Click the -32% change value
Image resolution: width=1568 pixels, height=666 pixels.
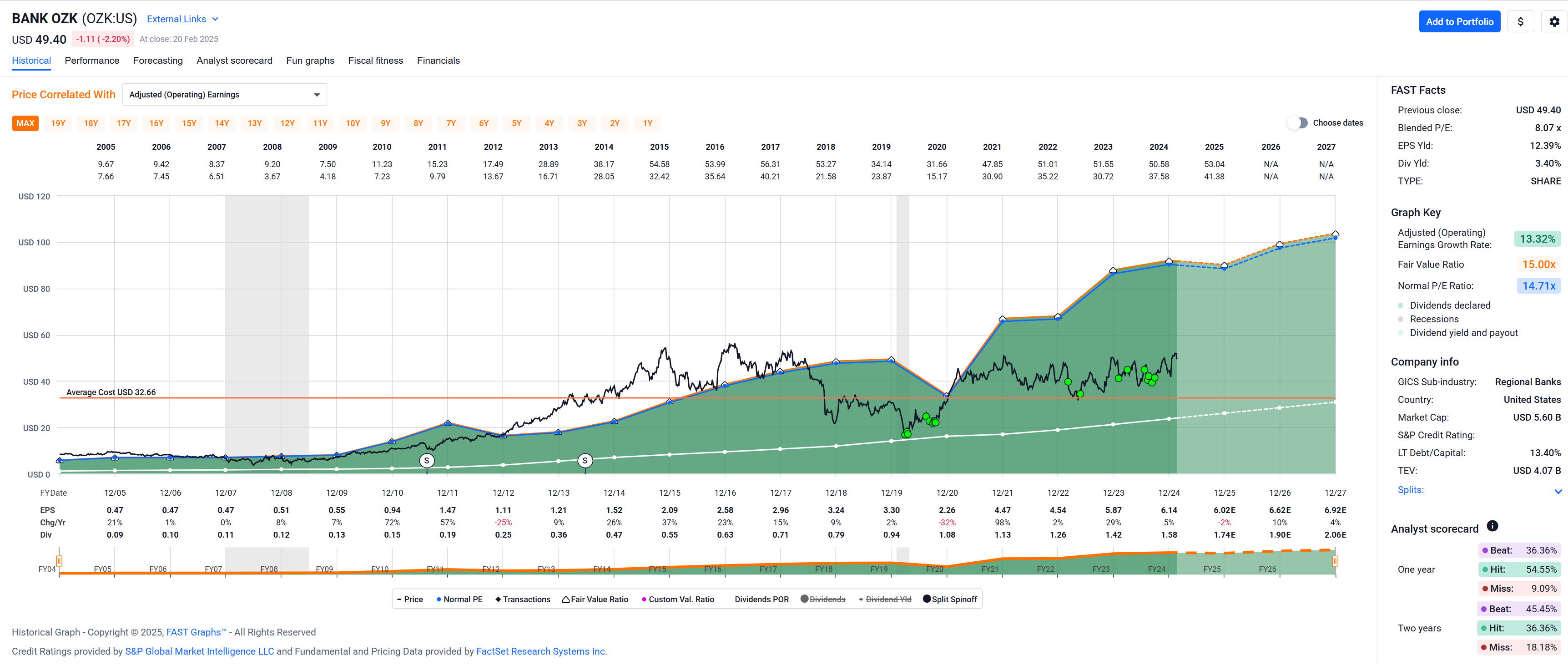pyautogui.click(x=947, y=523)
